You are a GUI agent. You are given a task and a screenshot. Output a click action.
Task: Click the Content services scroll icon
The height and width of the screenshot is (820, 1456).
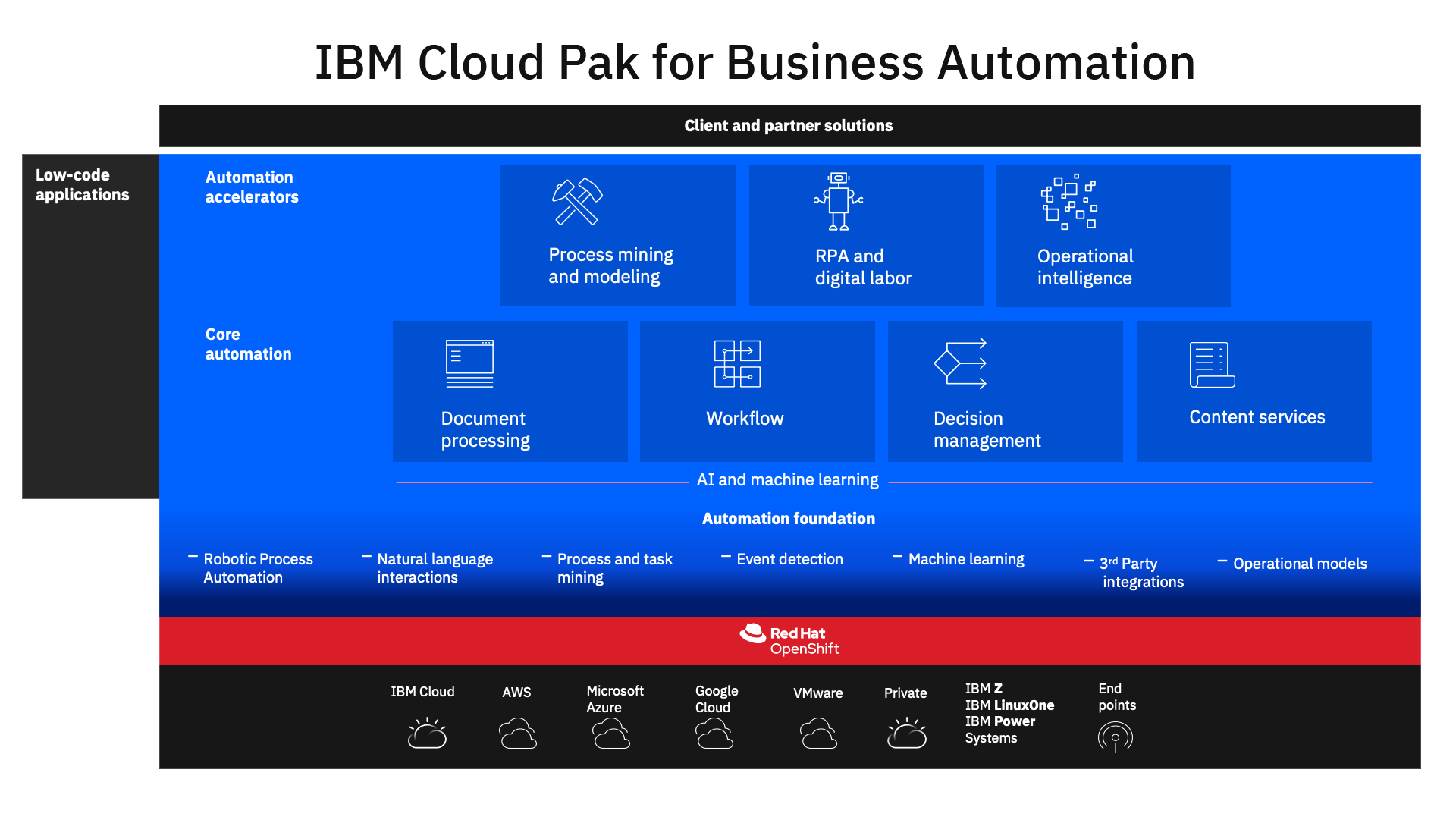click(x=1212, y=364)
